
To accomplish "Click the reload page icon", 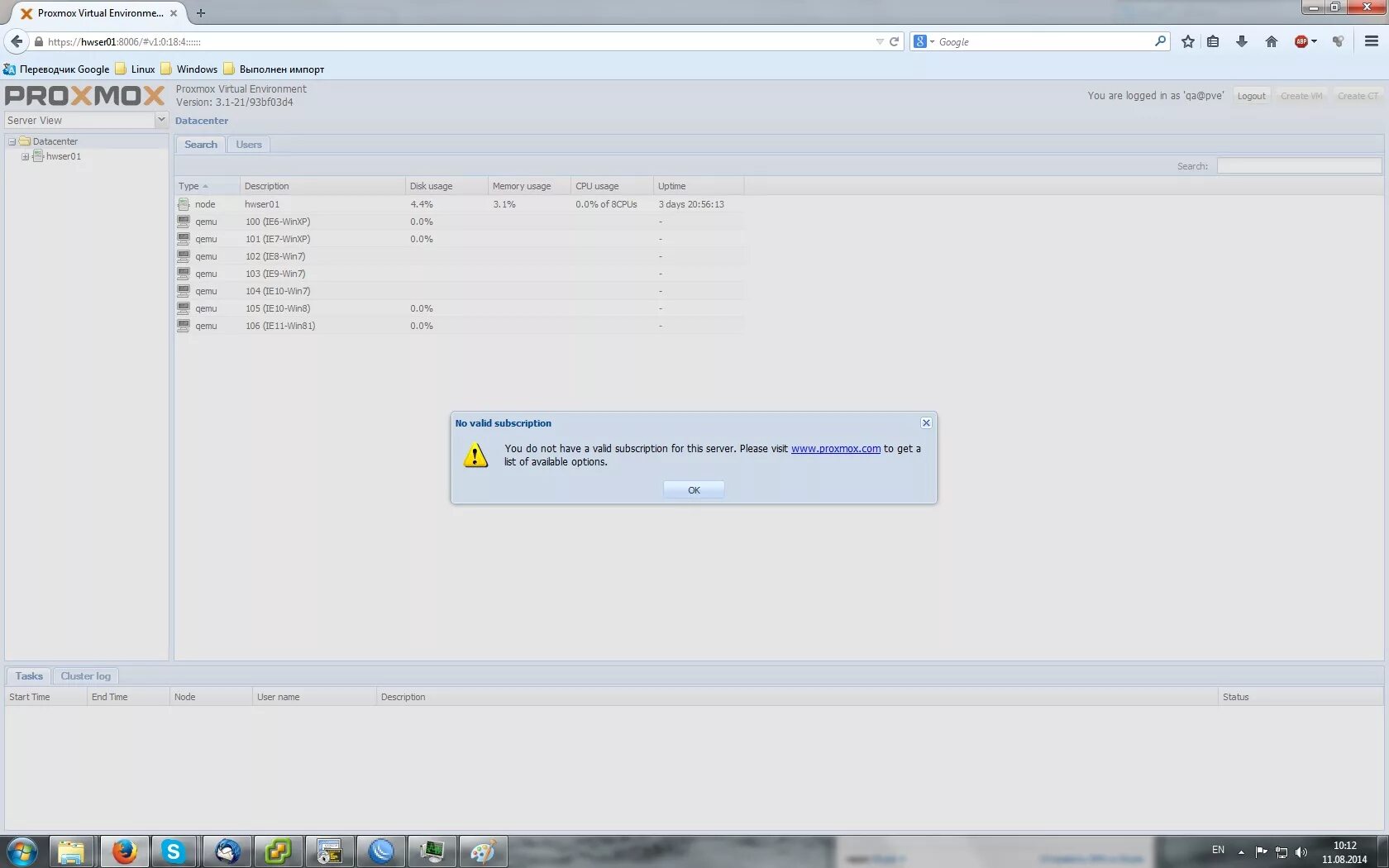I will [894, 41].
